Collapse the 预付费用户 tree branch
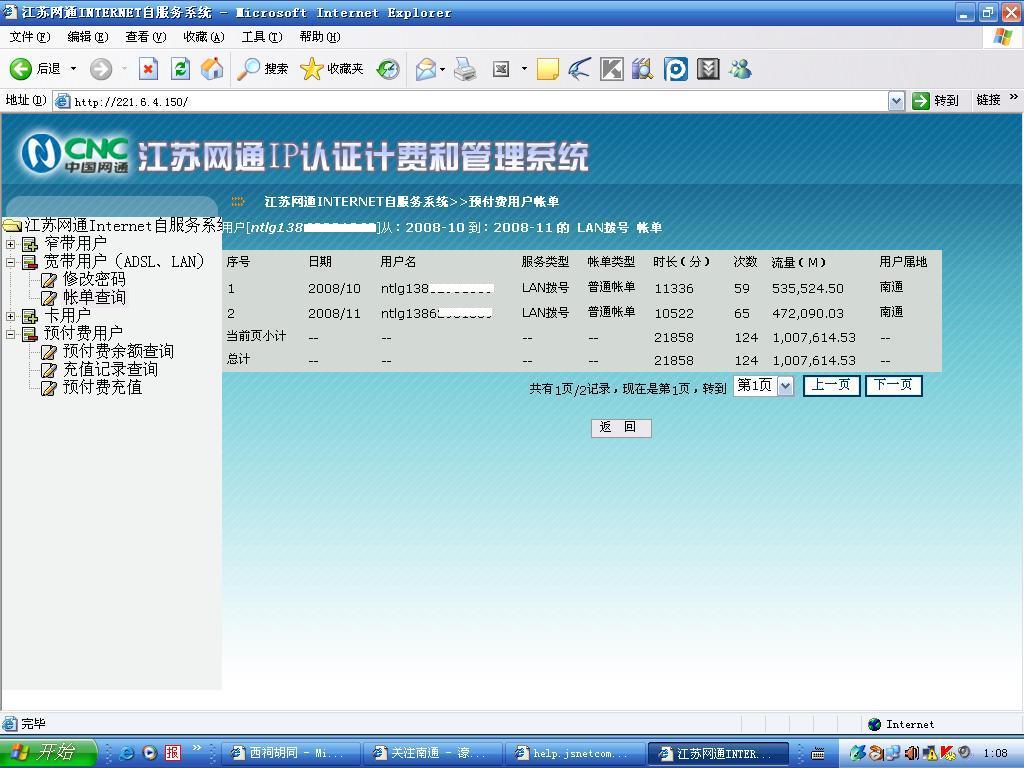 point(10,333)
